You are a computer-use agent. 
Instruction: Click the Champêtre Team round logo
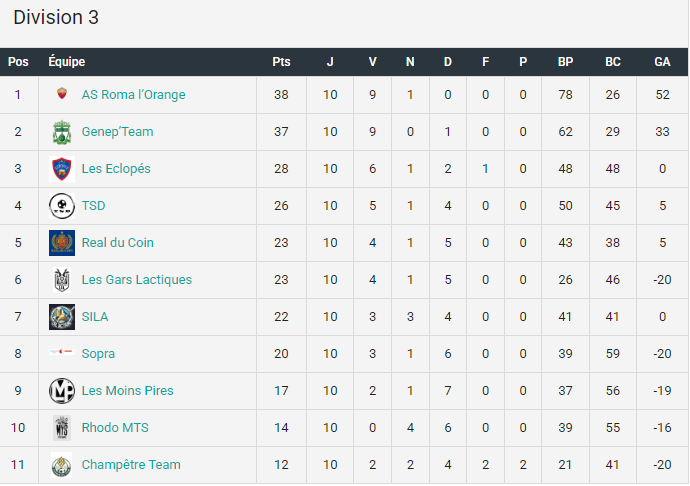tap(62, 464)
